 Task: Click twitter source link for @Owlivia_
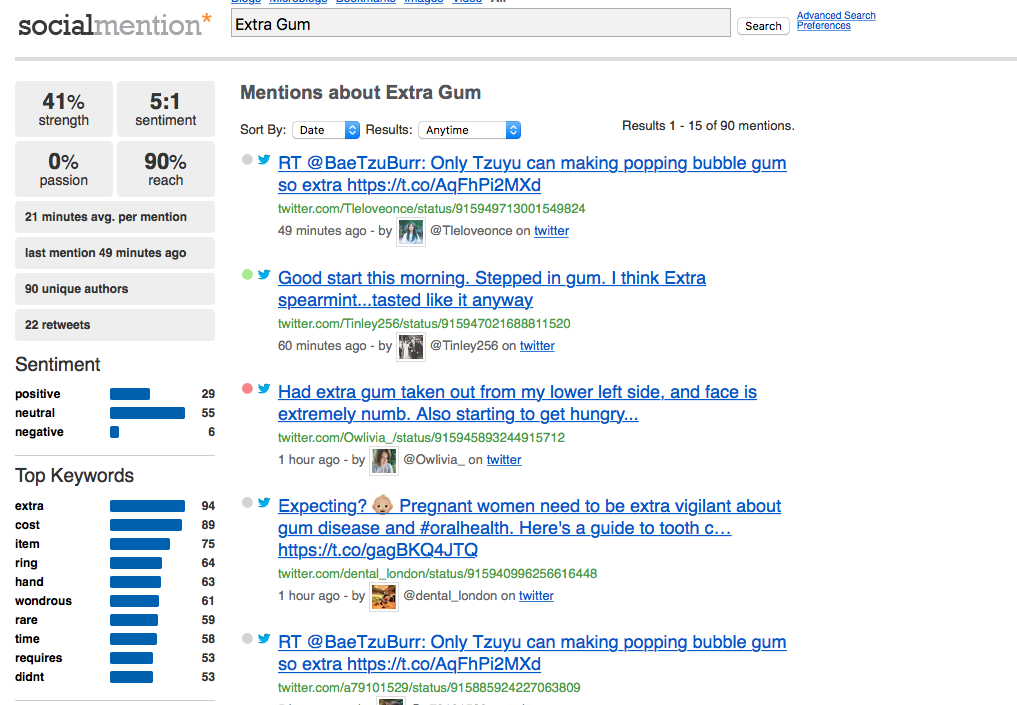pos(504,460)
